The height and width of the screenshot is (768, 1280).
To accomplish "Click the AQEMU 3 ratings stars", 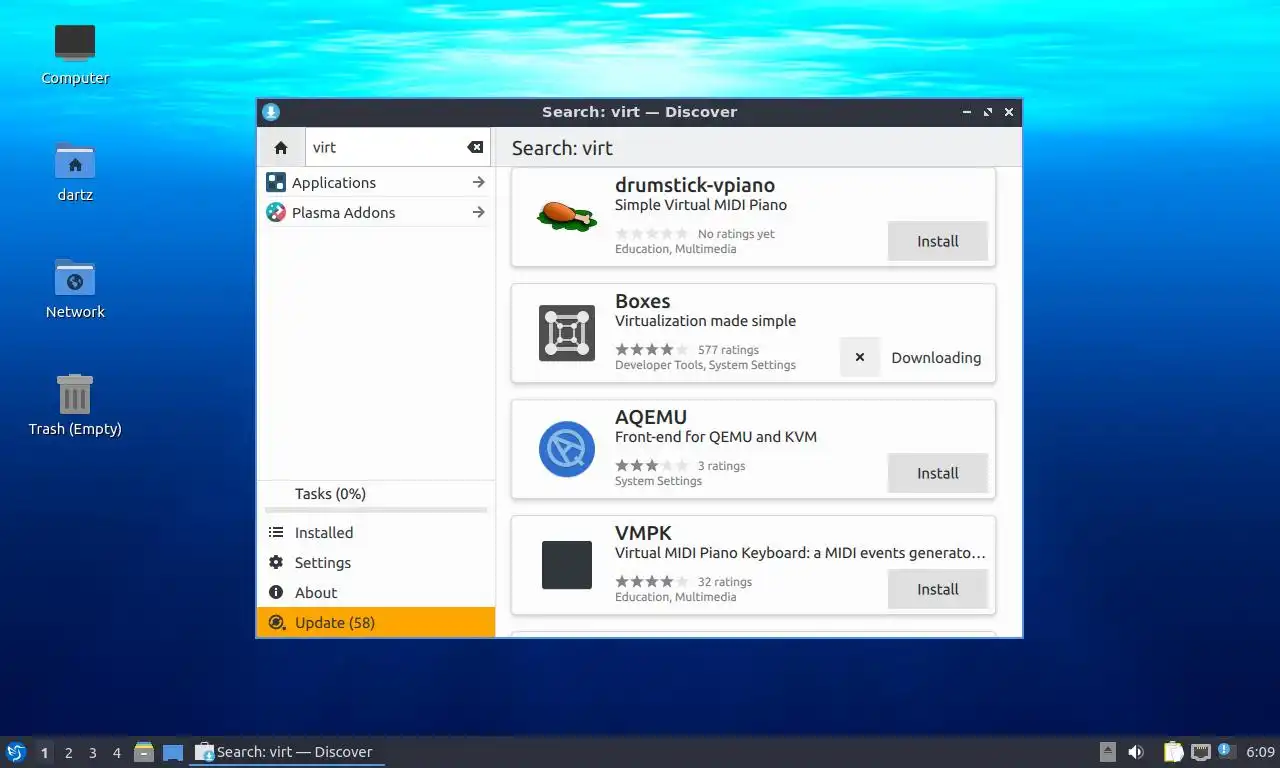I will click(652, 466).
